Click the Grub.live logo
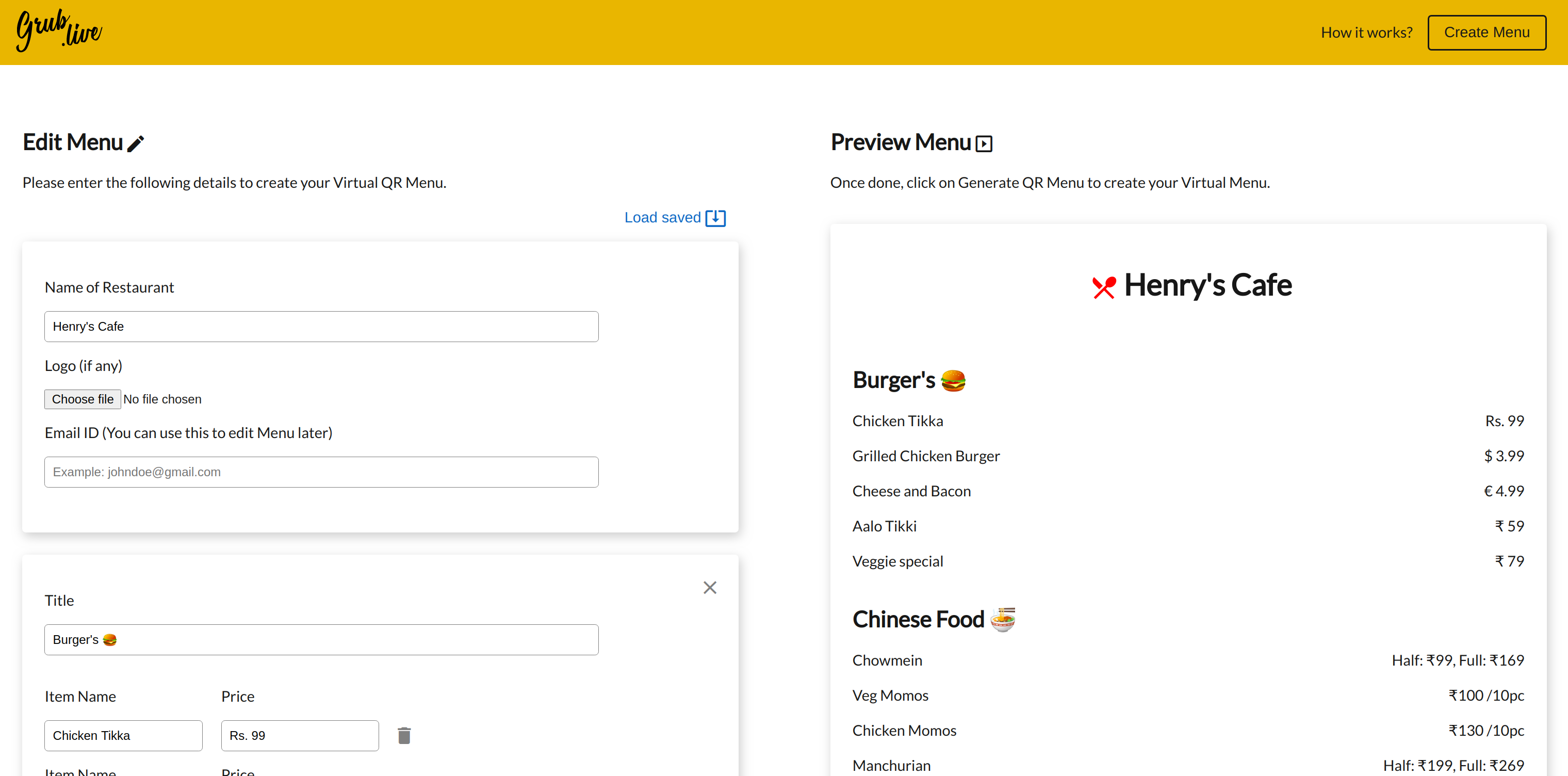This screenshot has height=776, width=1568. [59, 30]
